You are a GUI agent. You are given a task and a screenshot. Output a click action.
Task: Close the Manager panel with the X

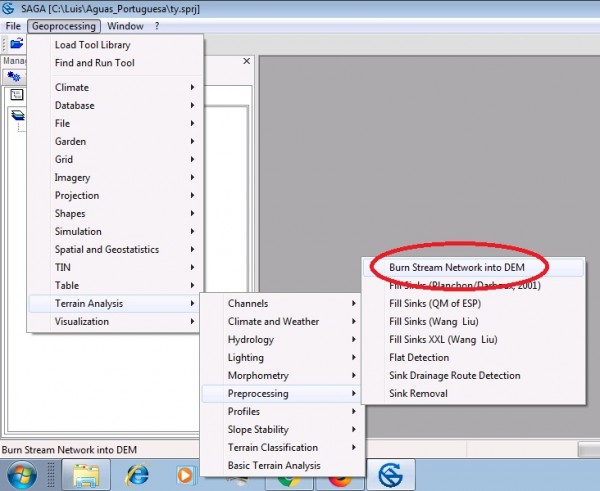pos(247,61)
